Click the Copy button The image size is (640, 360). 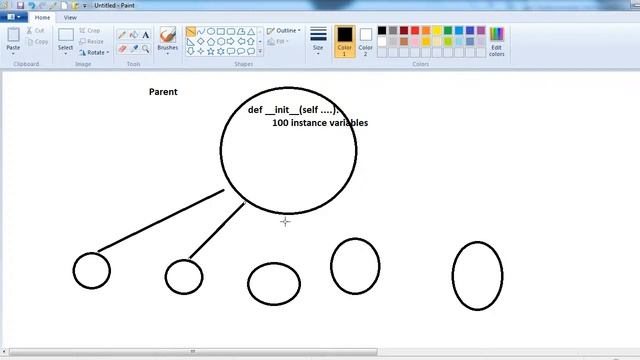[37, 42]
